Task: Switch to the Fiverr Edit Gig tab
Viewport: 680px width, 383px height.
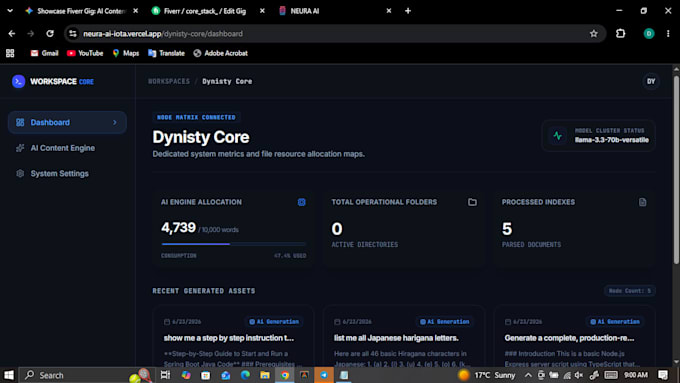Action: [204, 11]
